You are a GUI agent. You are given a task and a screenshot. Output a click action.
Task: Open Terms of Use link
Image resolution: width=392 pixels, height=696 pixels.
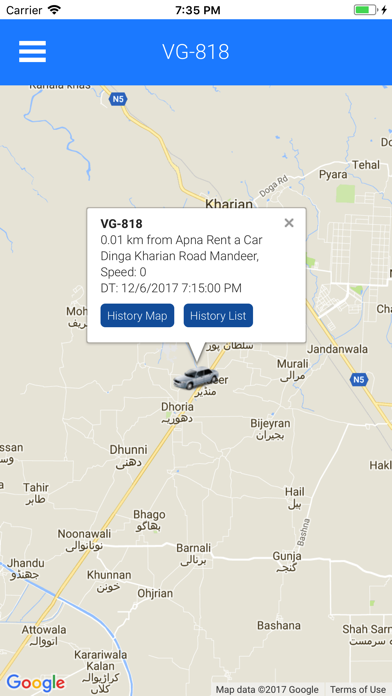[x=358, y=689]
